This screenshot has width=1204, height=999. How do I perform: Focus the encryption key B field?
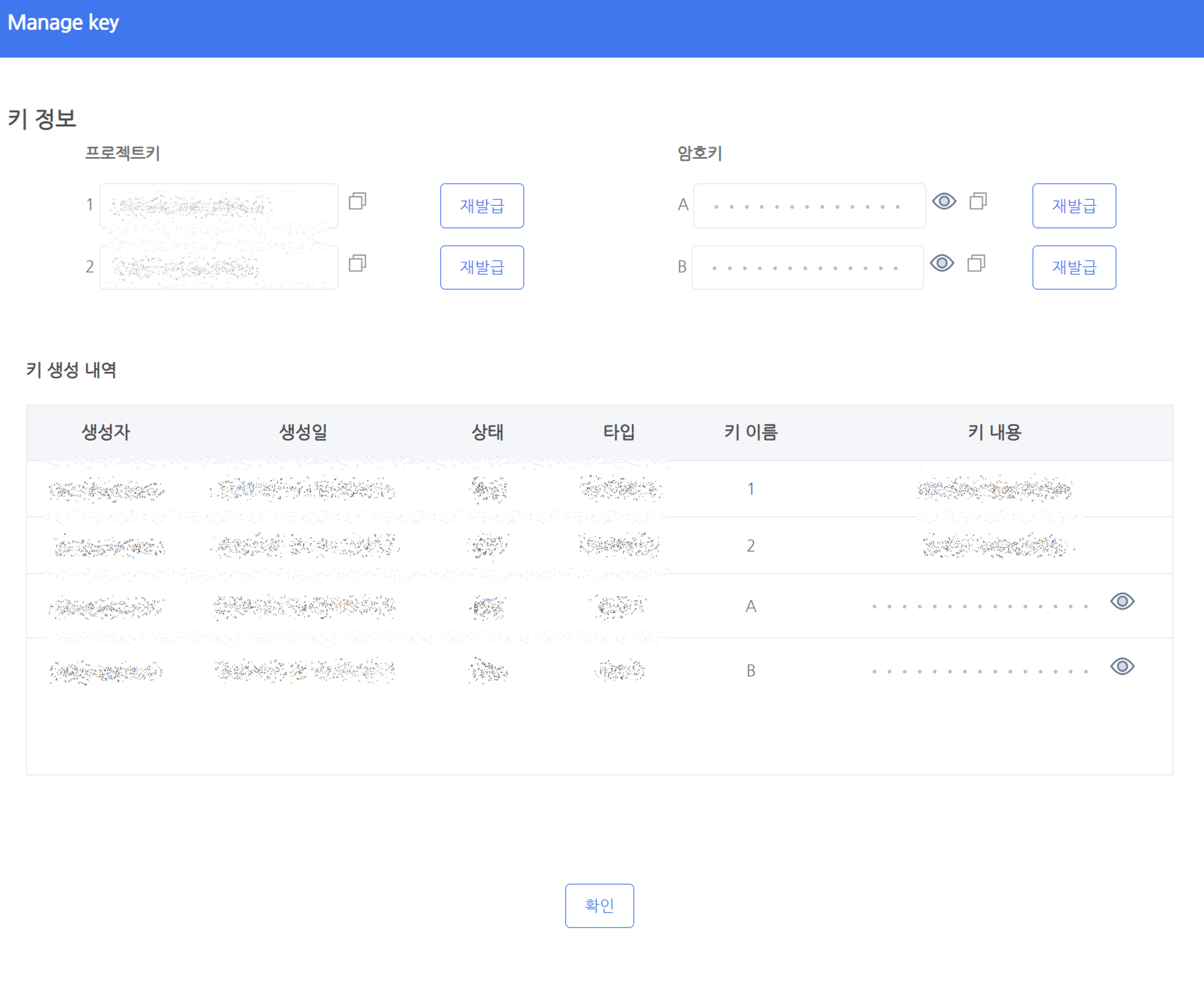807,268
